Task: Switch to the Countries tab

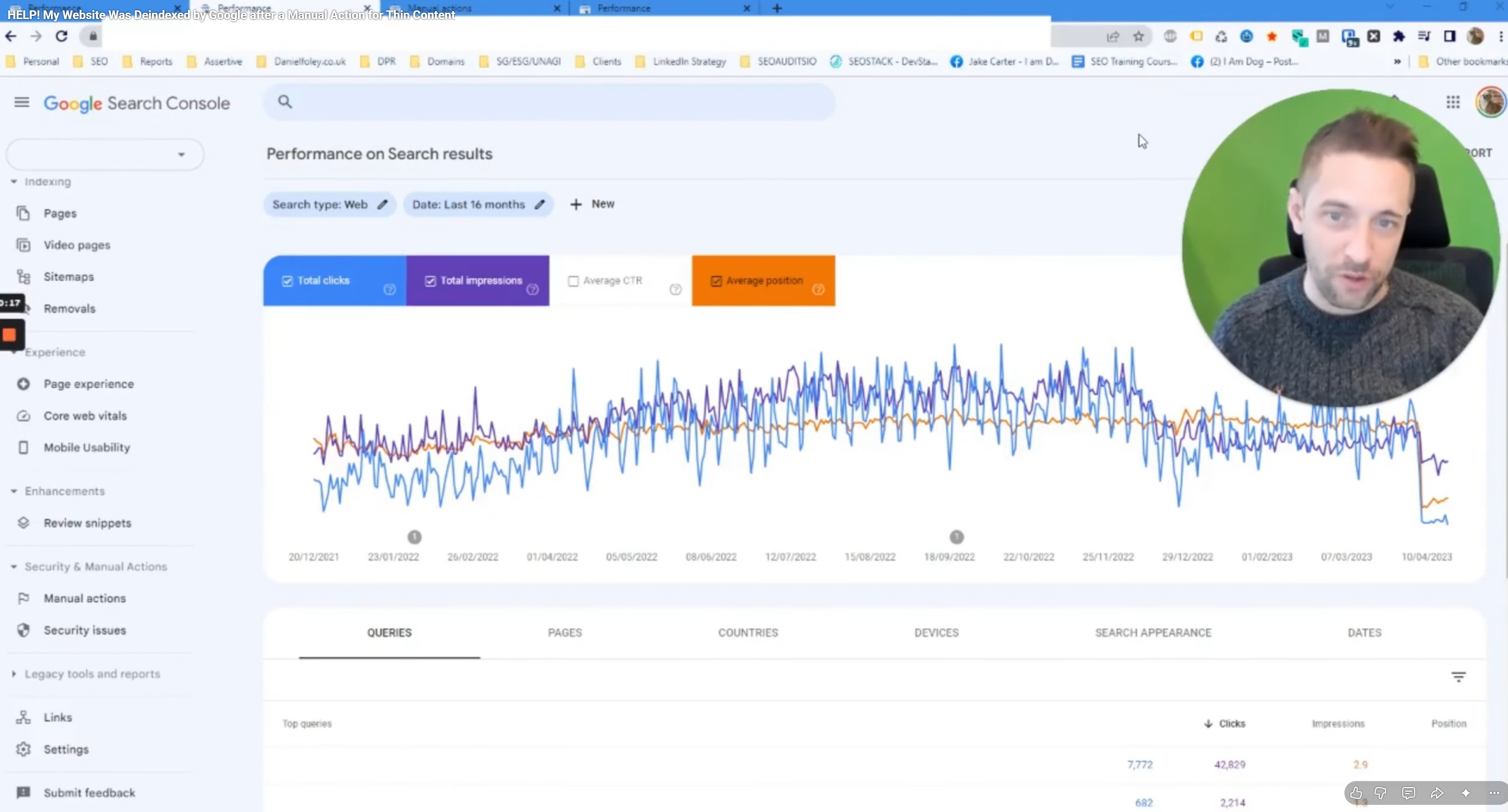Action: [x=748, y=633]
